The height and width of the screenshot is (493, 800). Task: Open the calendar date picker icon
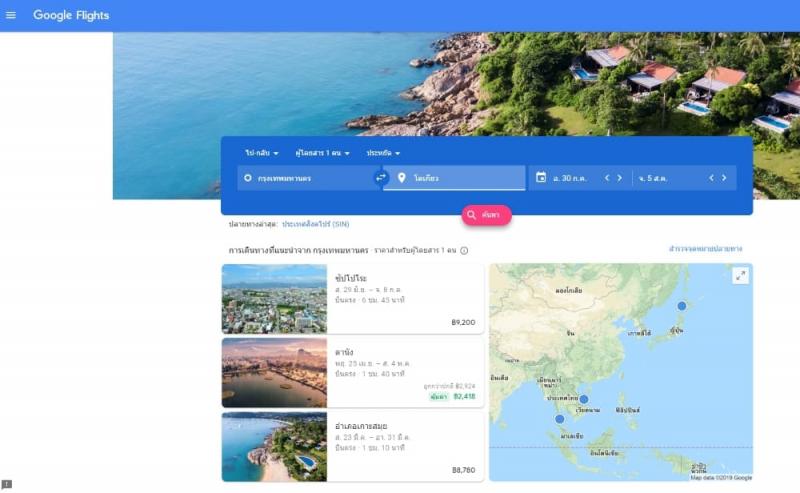(x=541, y=177)
